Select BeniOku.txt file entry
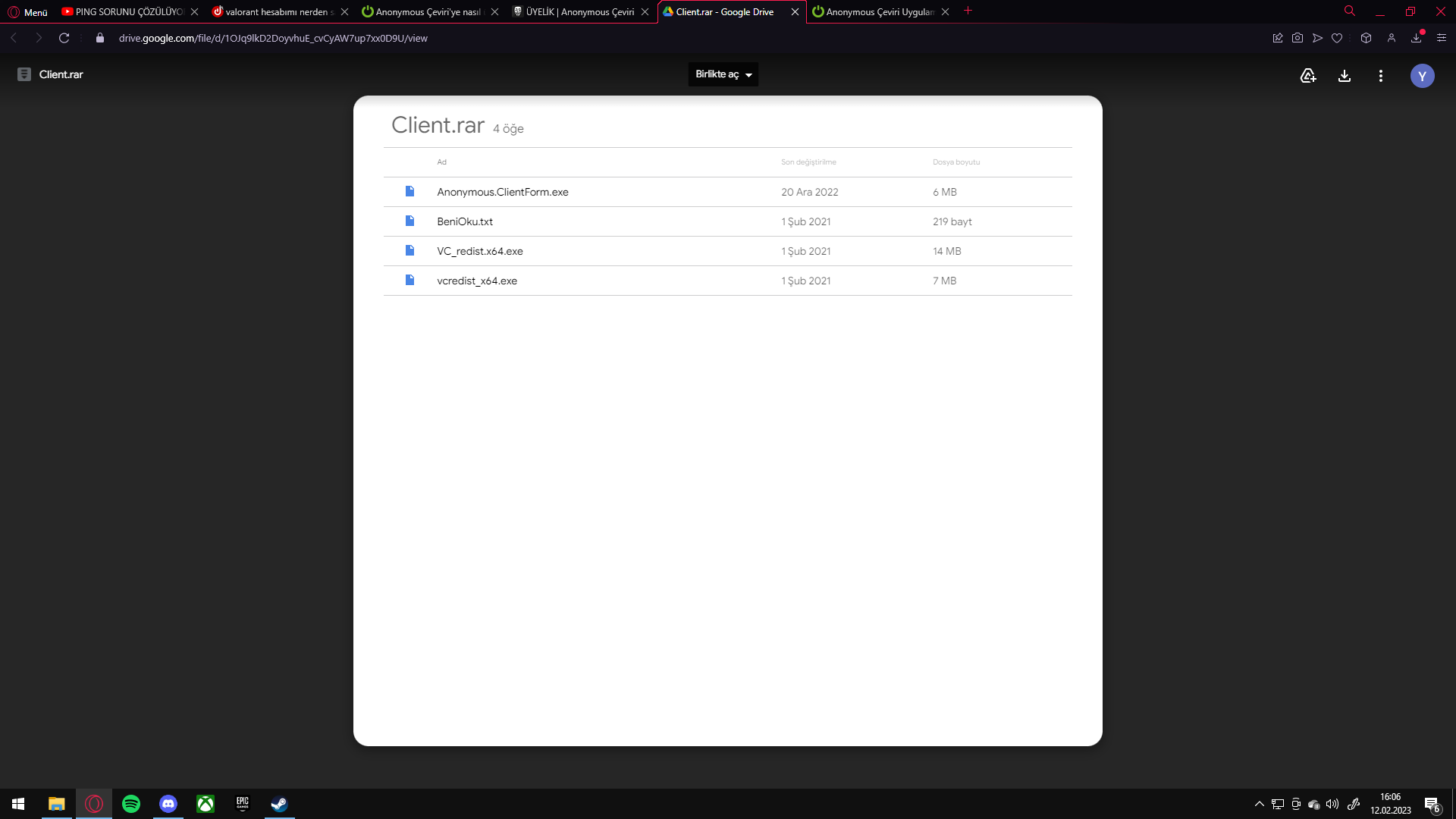The width and height of the screenshot is (1456, 819). coord(464,221)
